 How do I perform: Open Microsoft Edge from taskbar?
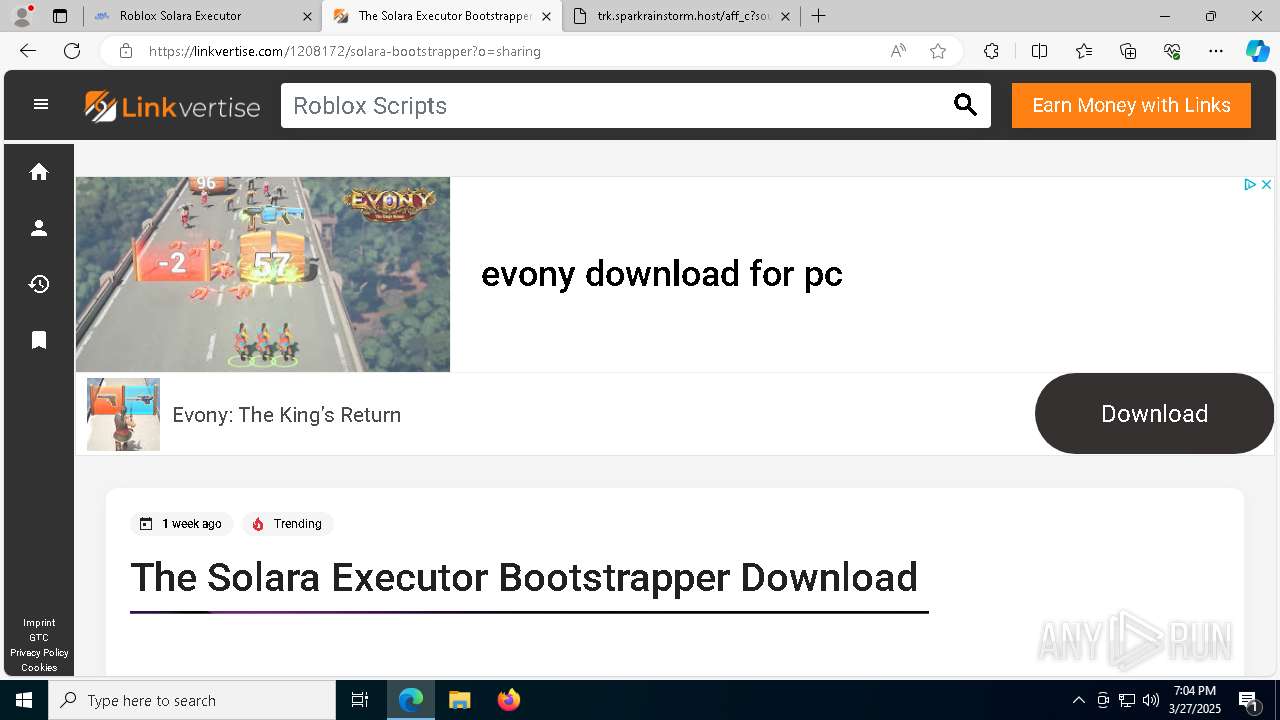[x=411, y=700]
